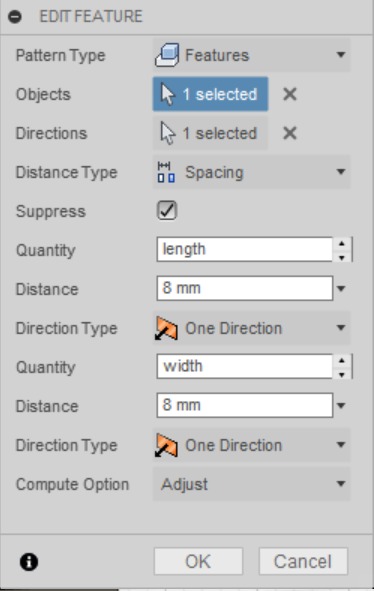Open first Distance field dropdown arrow

click(x=341, y=289)
